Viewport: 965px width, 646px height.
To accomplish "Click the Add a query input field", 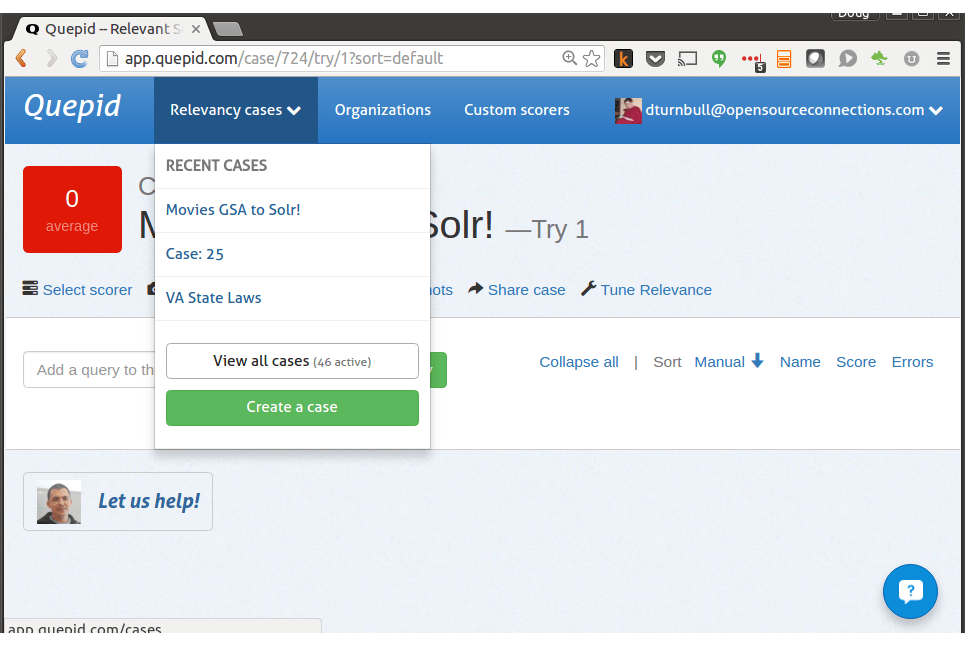I will 89,370.
